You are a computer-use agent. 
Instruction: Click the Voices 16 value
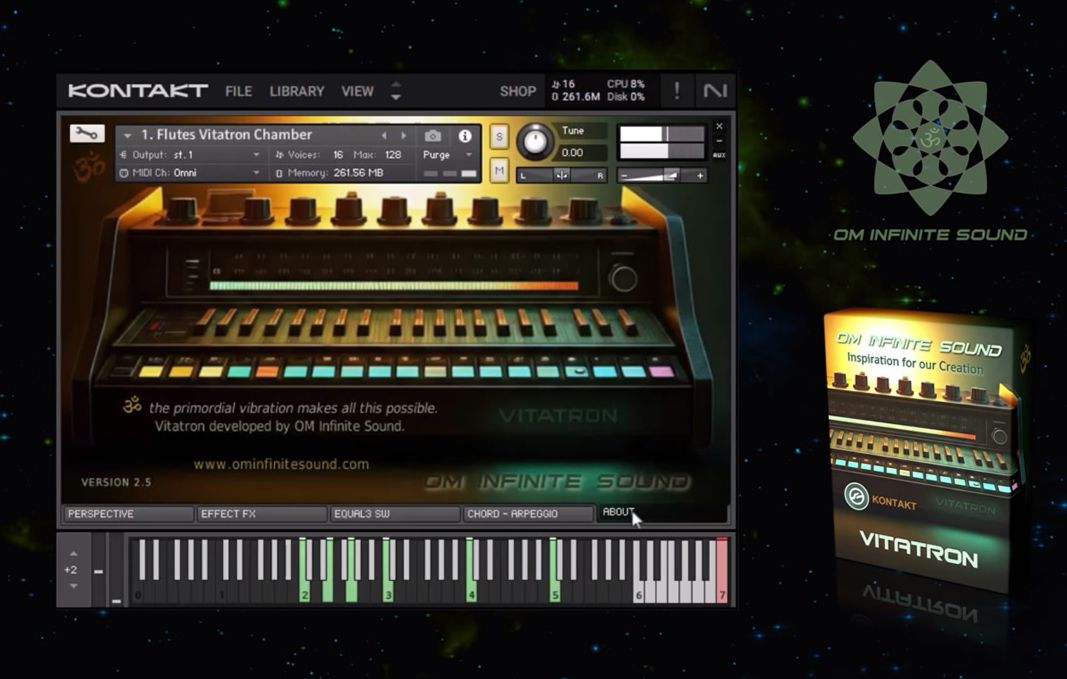point(338,155)
